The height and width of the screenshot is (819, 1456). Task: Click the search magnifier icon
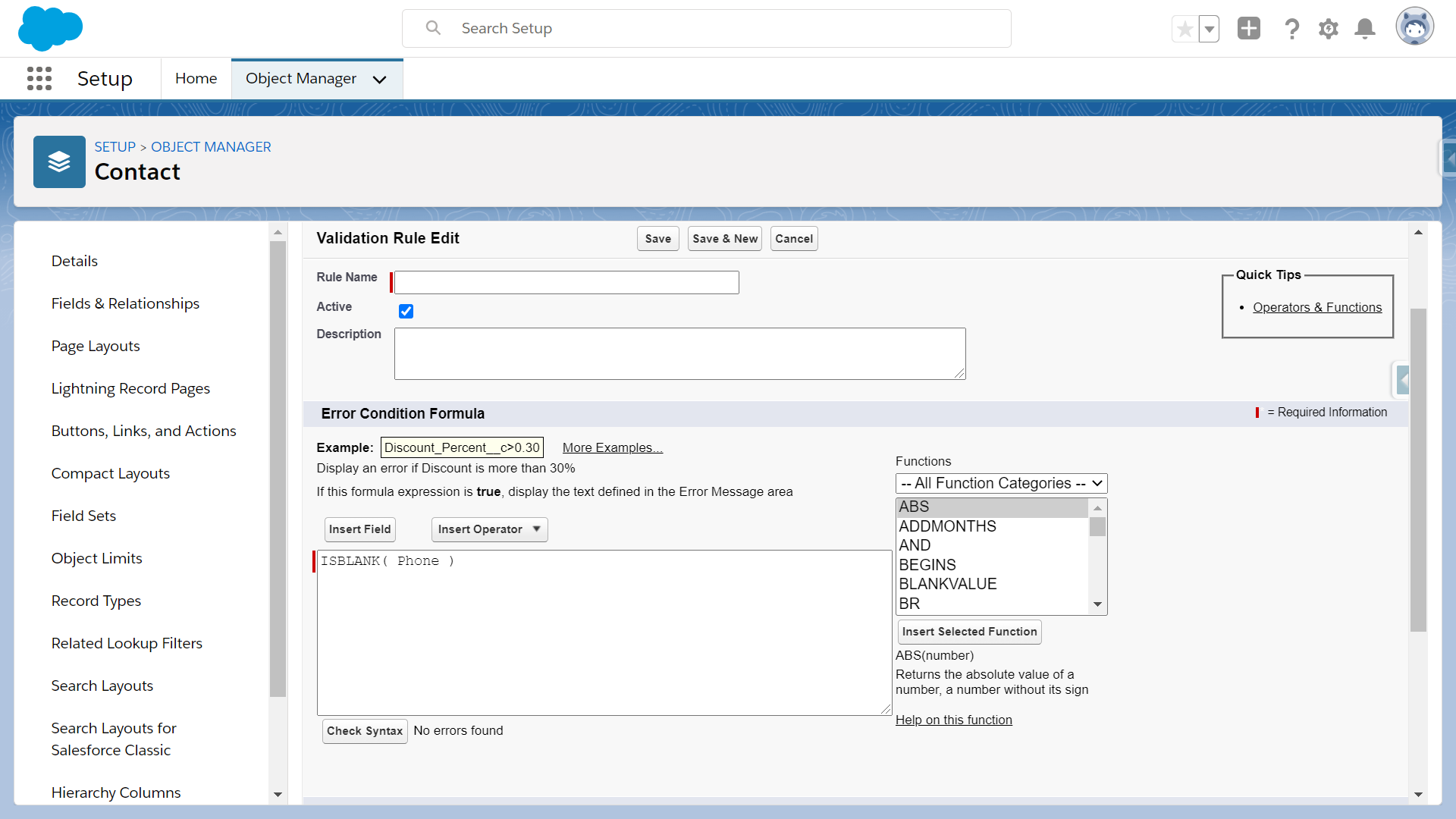tap(433, 28)
